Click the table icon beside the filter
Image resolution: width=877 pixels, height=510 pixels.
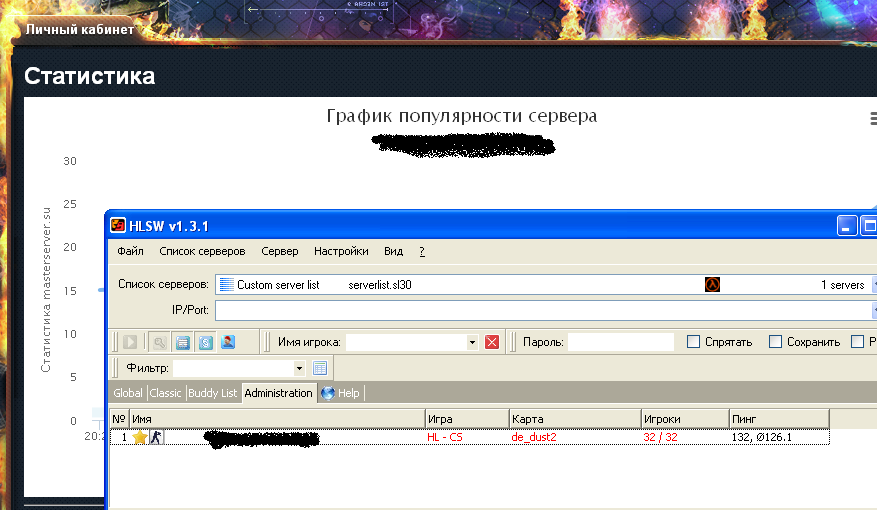point(320,368)
